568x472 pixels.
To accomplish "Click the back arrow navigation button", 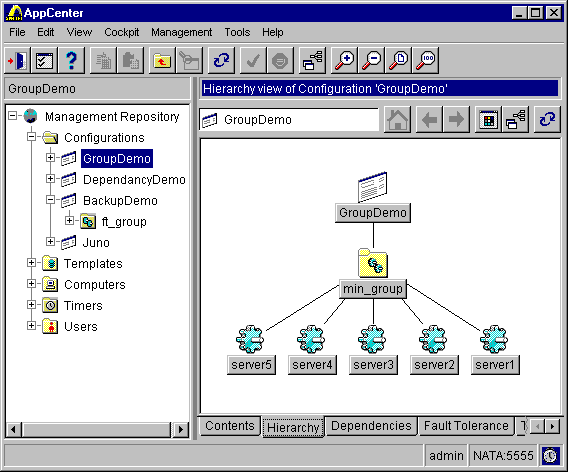I will point(429,120).
